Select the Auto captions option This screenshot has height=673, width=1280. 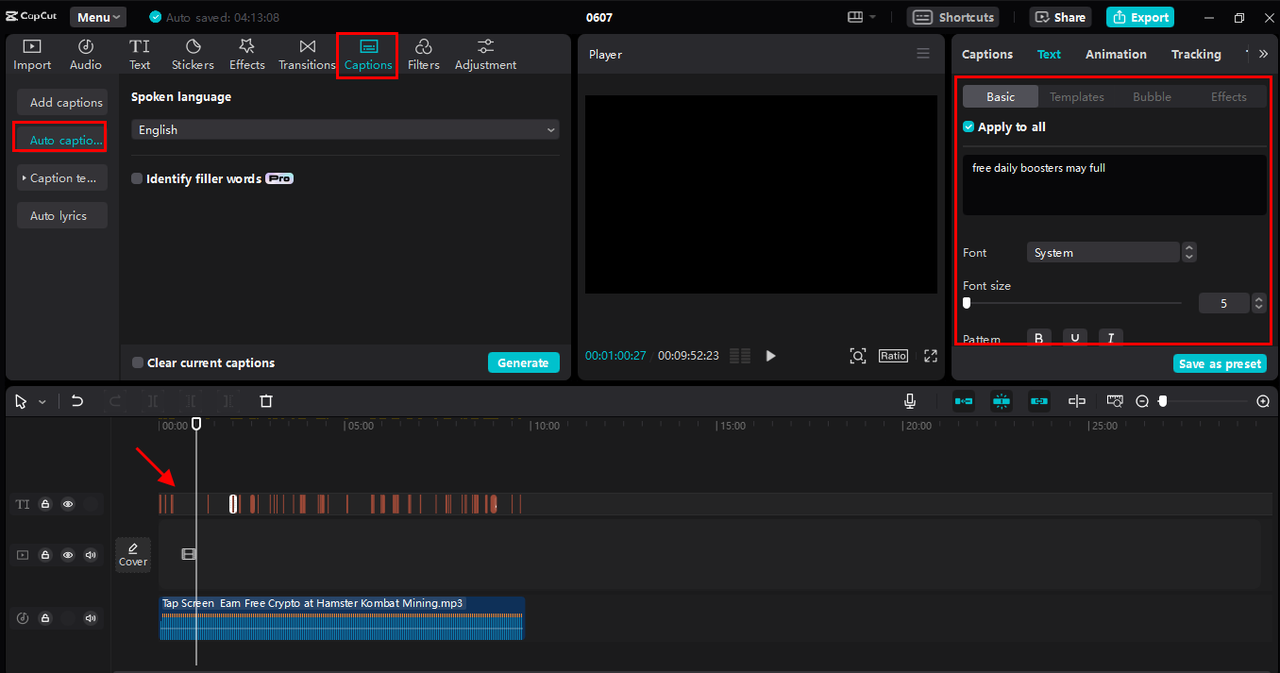[x=62, y=140]
